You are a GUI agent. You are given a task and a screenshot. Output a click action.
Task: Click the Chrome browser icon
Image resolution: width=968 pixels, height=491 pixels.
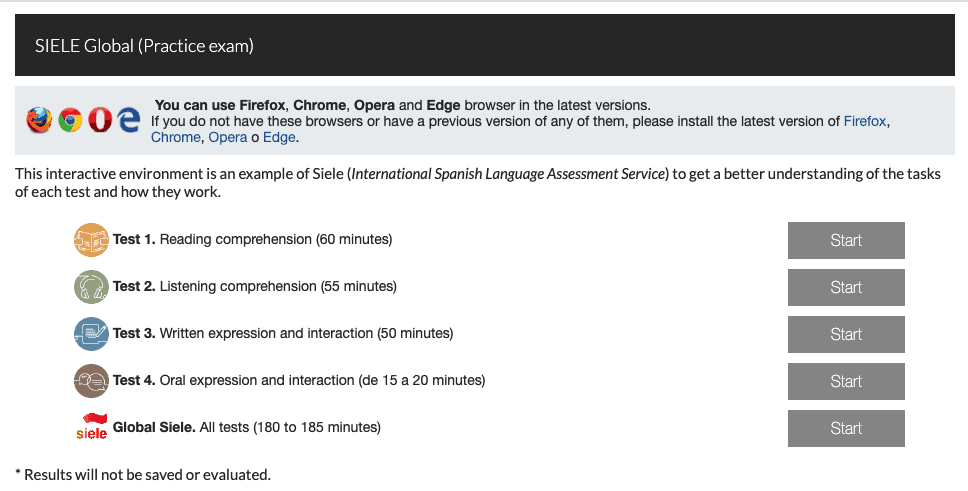(x=70, y=120)
